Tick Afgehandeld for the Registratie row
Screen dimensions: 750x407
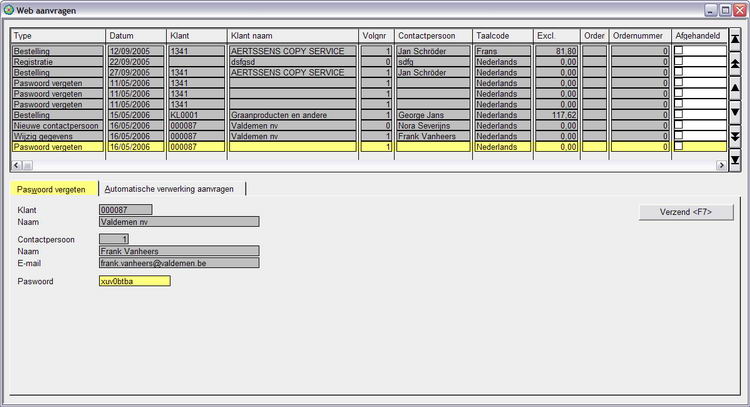pyautogui.click(x=678, y=61)
